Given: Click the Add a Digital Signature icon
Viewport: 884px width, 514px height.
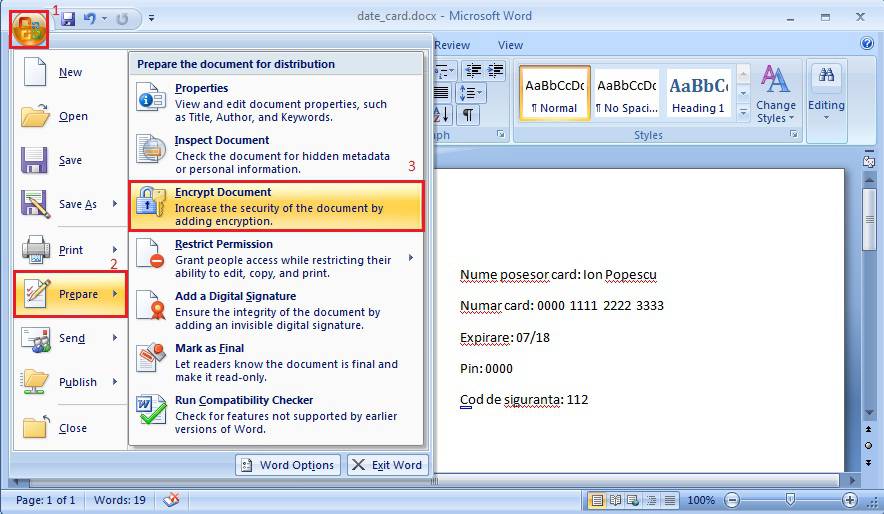Looking at the screenshot, I should click(x=151, y=305).
